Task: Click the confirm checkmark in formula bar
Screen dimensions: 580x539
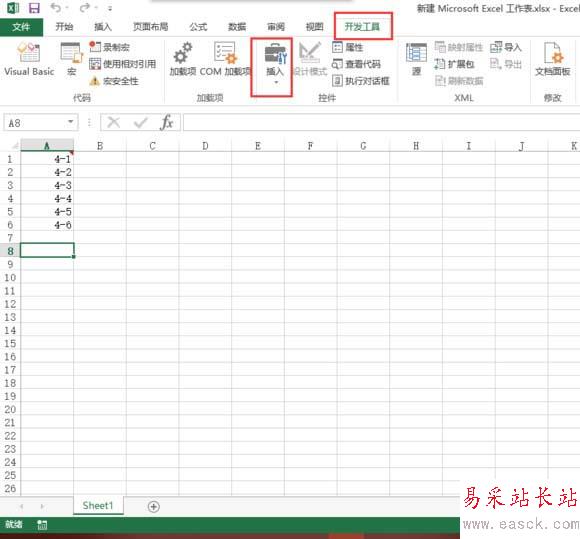Action: coord(141,122)
